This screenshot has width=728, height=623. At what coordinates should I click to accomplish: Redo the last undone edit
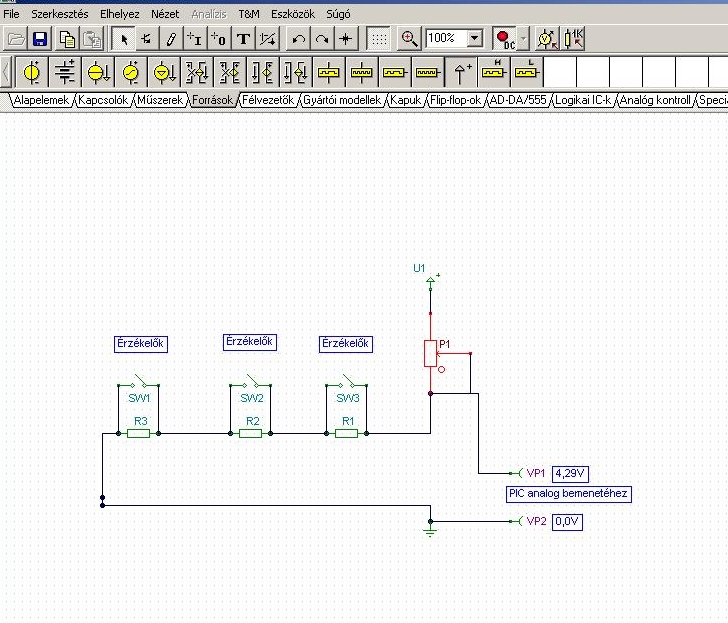point(322,39)
